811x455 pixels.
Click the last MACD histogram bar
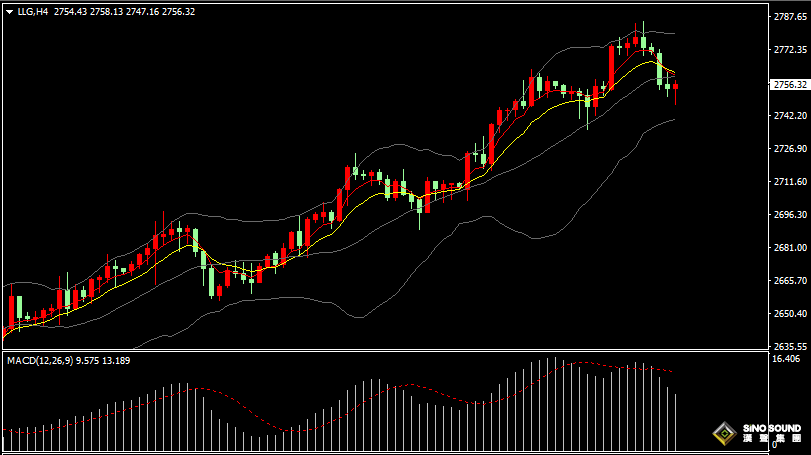coord(675,422)
